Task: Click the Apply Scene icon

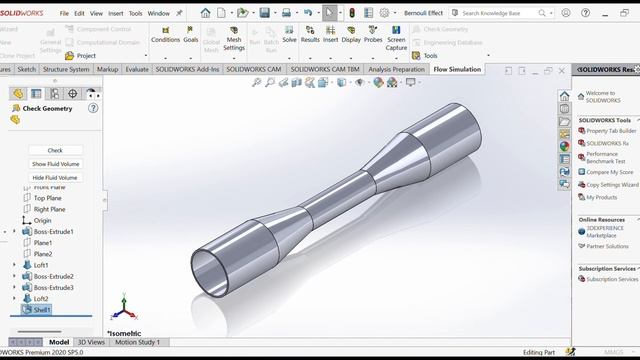Action: pos(392,82)
